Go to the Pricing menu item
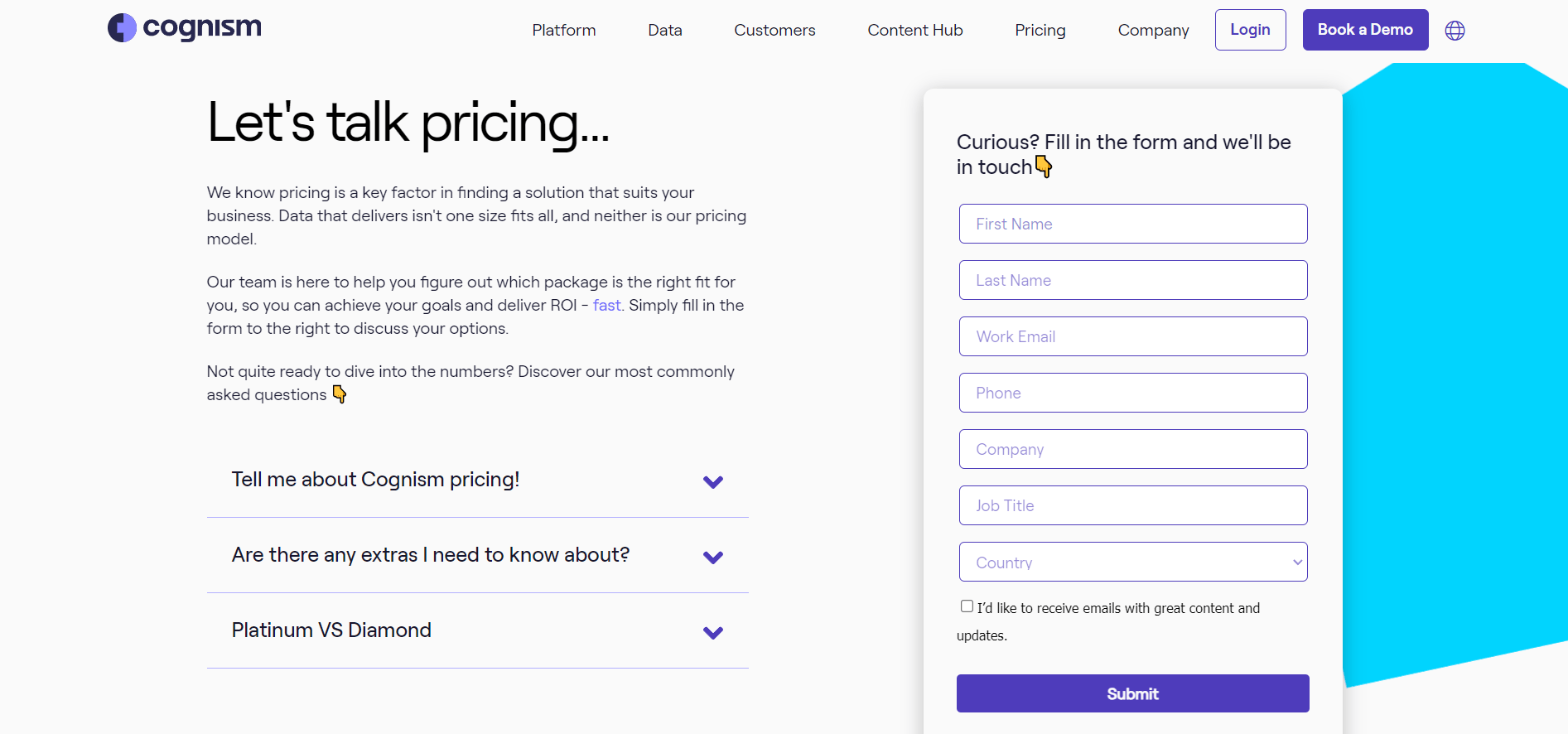 1040,31
